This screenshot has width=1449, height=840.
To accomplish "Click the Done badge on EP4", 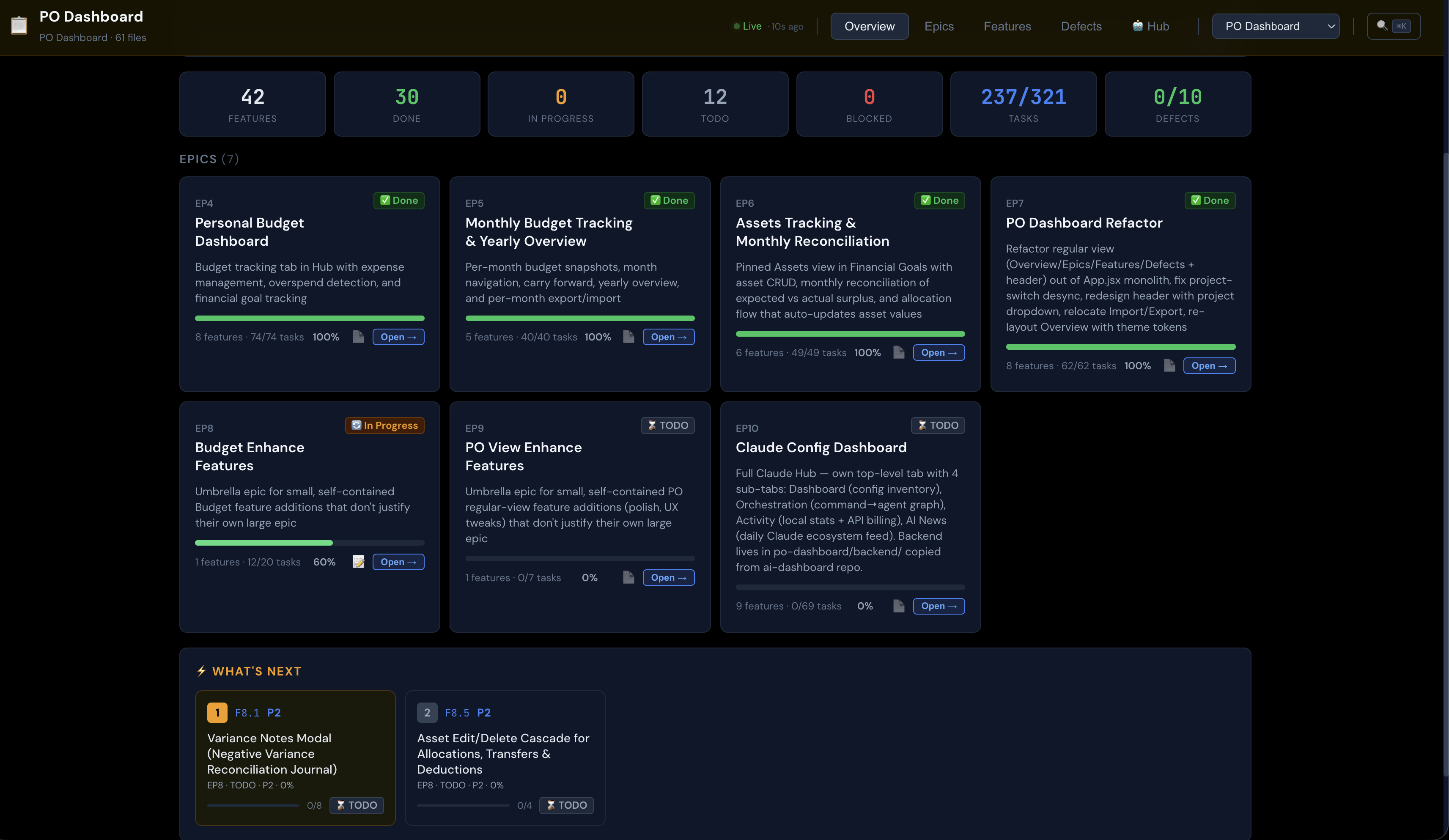I will click(x=398, y=200).
